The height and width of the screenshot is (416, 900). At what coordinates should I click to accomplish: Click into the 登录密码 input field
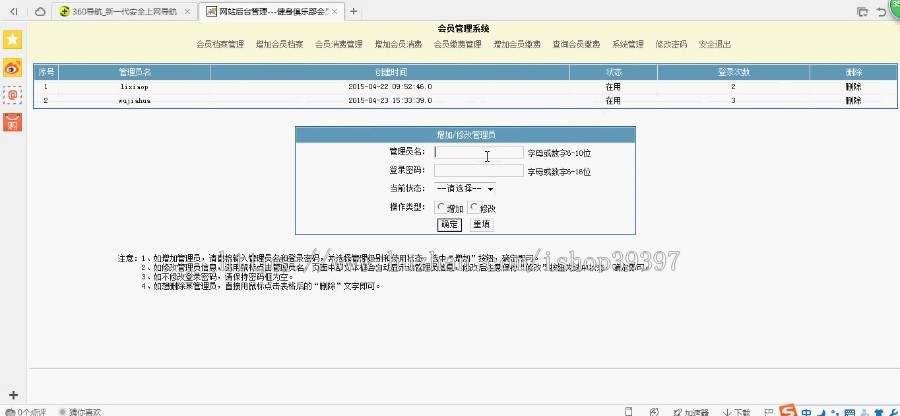coord(479,170)
